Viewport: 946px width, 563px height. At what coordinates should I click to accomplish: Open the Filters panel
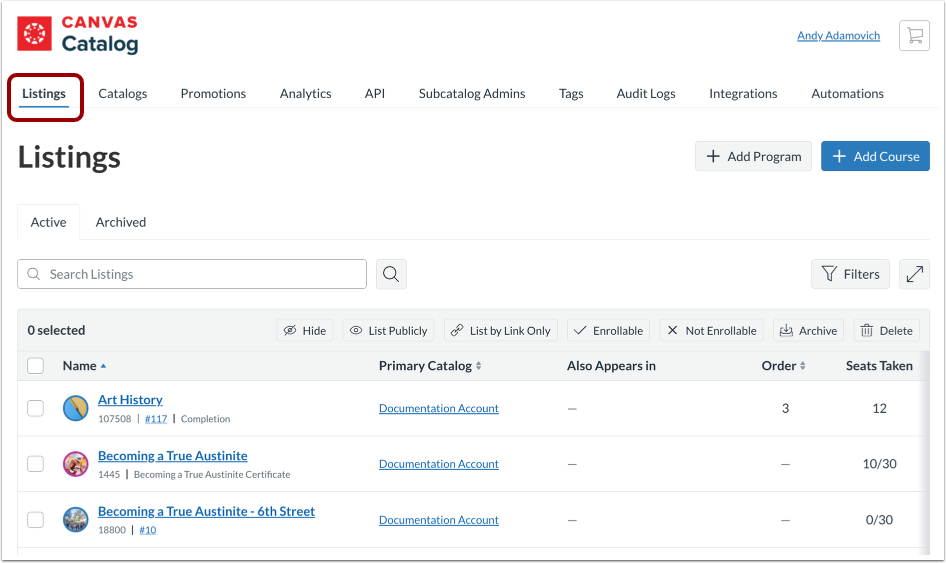point(850,274)
